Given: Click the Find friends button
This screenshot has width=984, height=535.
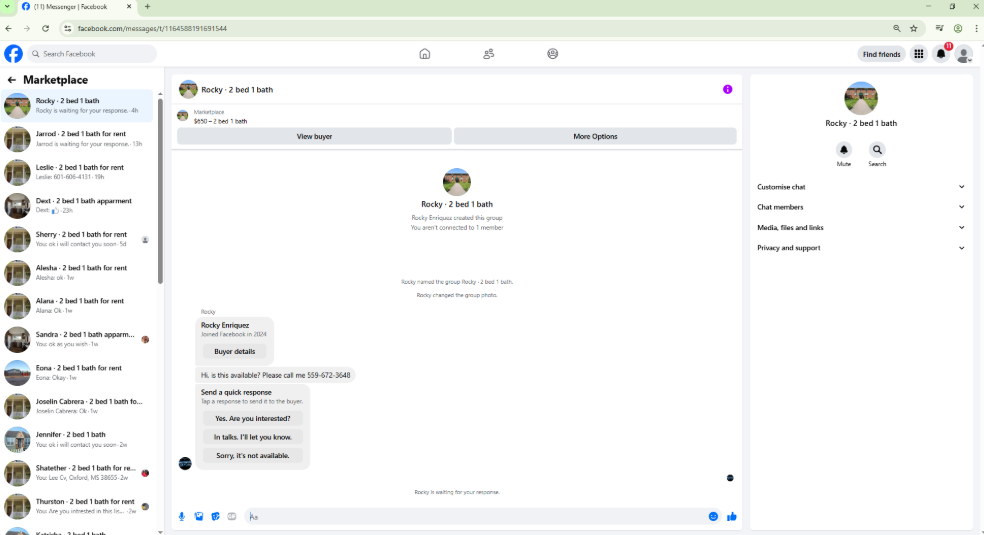Looking at the screenshot, I should coord(881,54).
